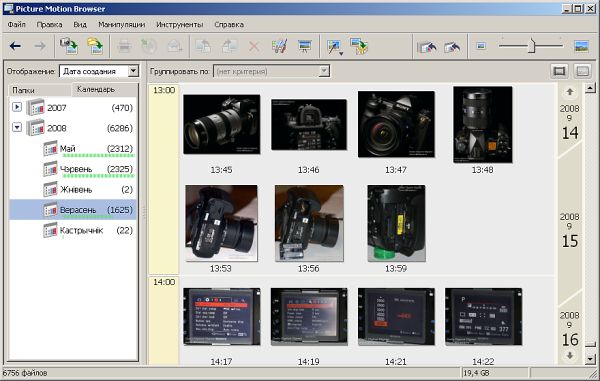Open the Отображение dropdown Дата создания
Viewport: 600px width, 381px height.
(99, 71)
